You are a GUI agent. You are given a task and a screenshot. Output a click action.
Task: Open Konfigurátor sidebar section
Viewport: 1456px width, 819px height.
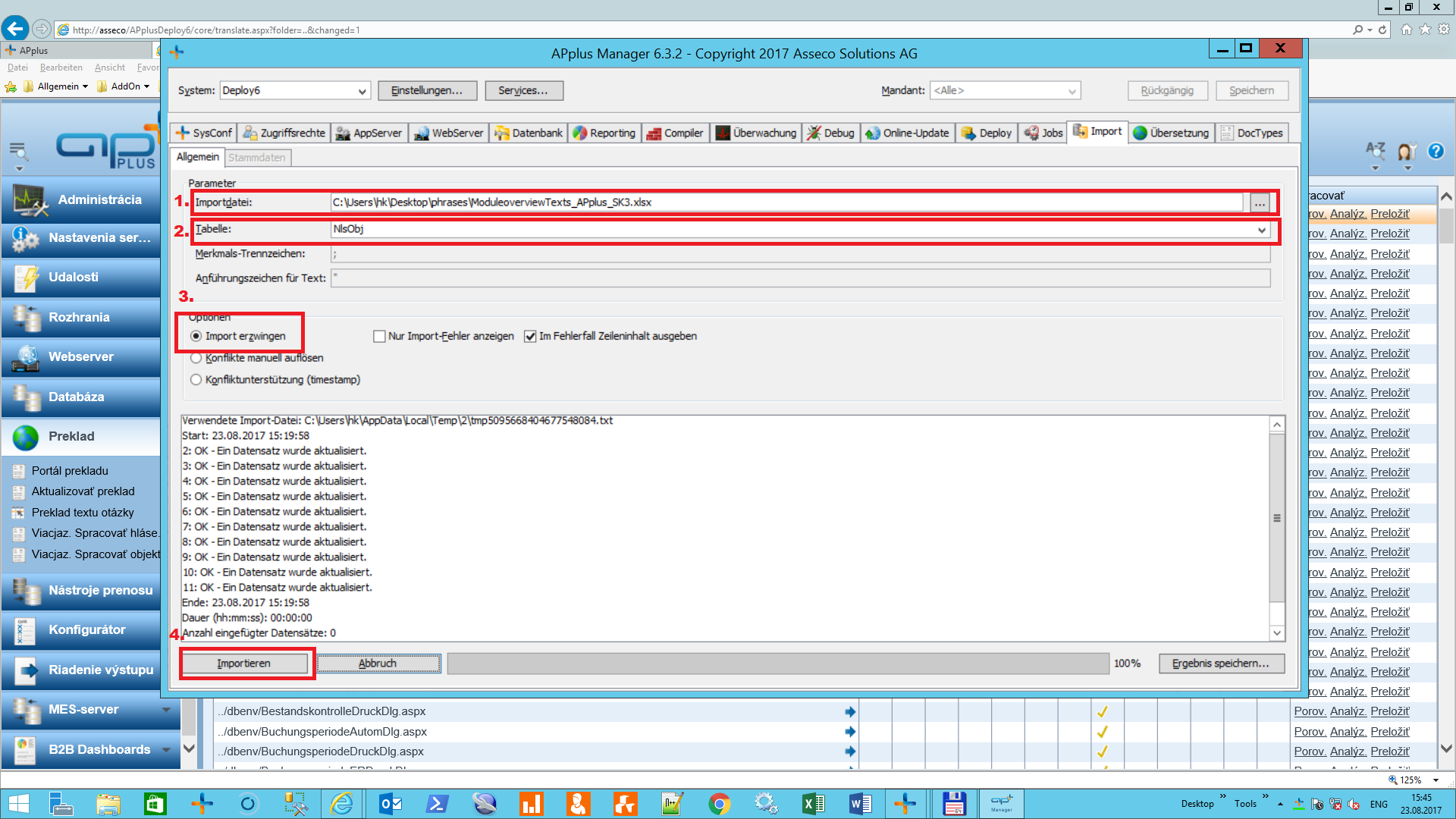[x=80, y=630]
